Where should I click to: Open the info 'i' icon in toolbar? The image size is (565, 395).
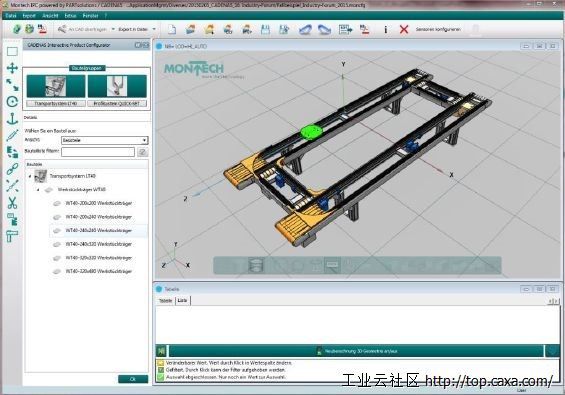(386, 29)
